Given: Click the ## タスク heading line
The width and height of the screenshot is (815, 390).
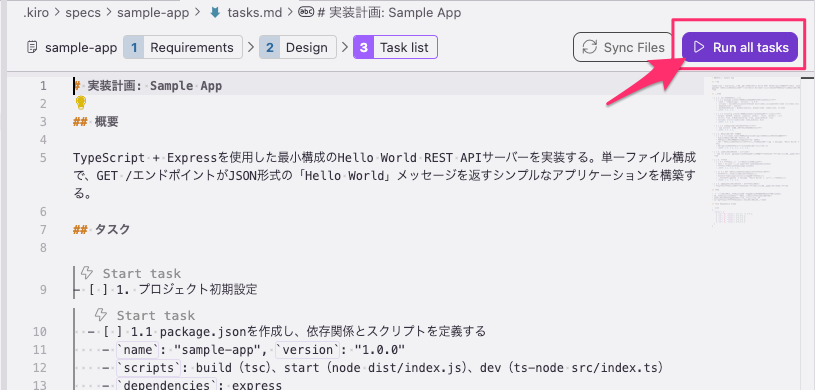Looking at the screenshot, I should click(x=101, y=229).
